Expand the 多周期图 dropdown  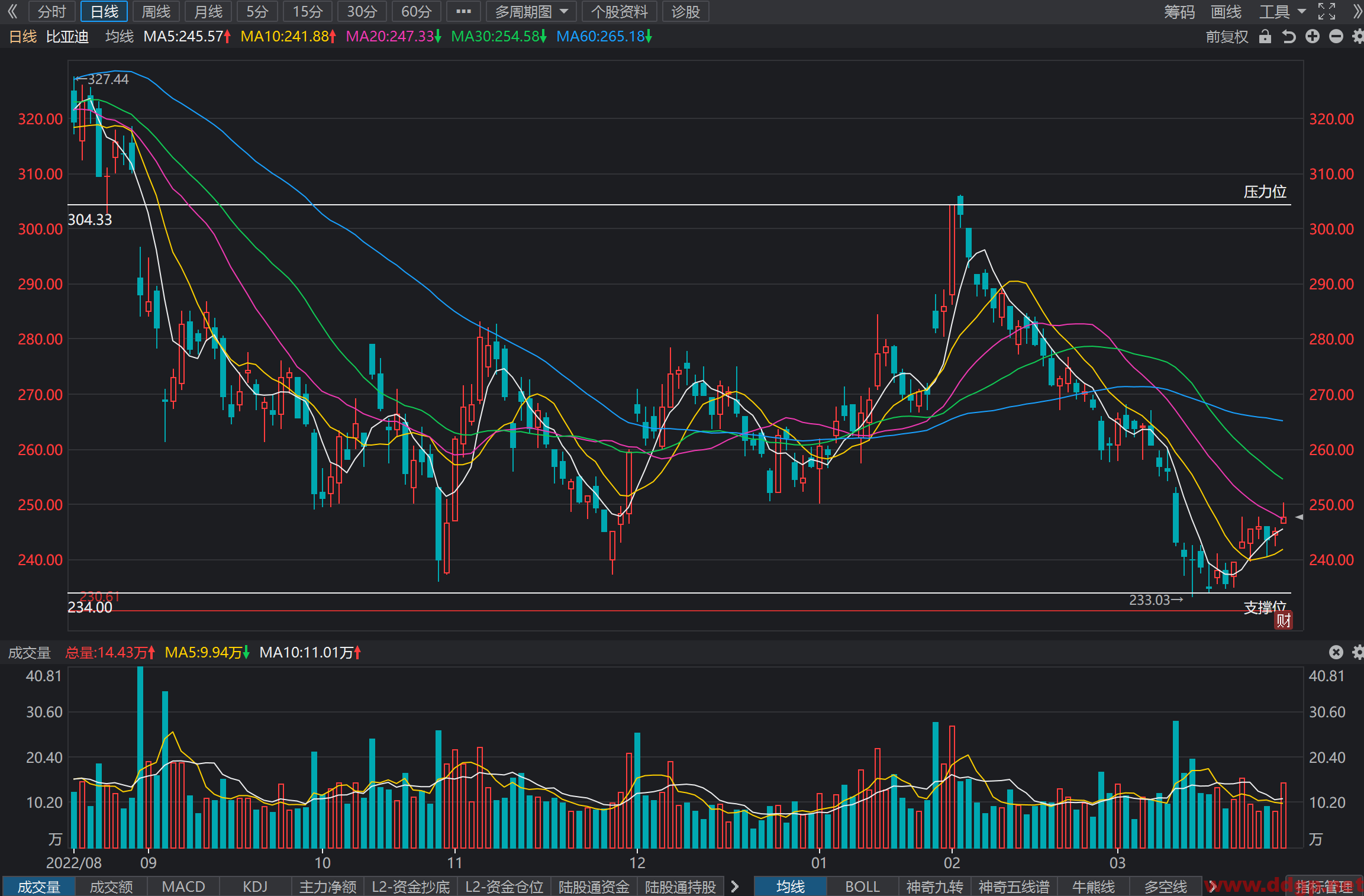click(x=531, y=11)
